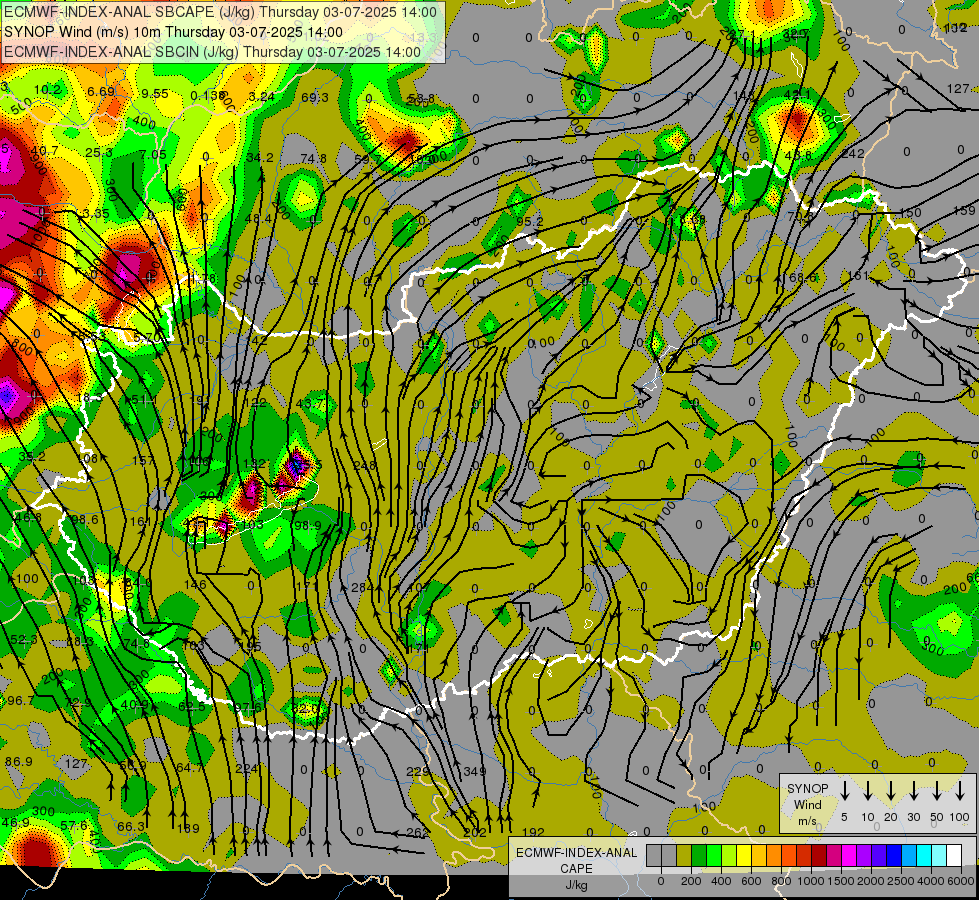Click the map value 202

click(x=475, y=832)
